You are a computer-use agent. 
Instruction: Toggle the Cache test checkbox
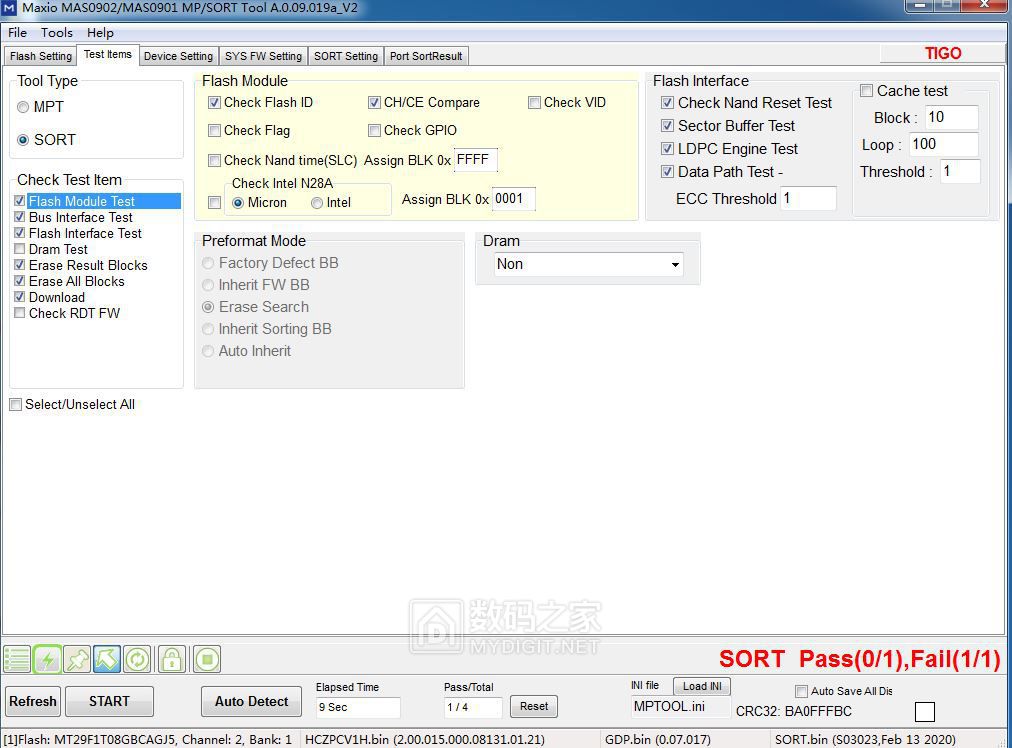(867, 91)
